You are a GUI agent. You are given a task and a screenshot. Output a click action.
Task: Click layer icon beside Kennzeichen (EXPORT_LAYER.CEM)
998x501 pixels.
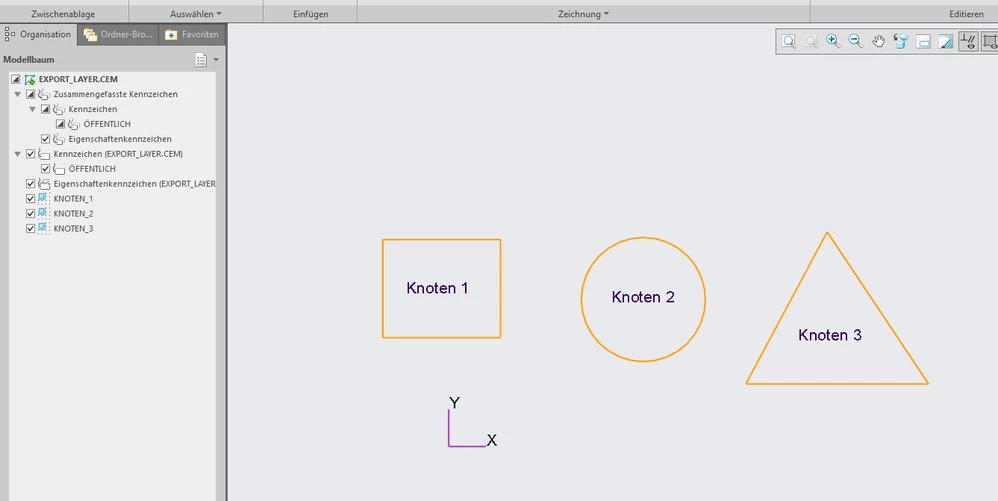coord(44,154)
